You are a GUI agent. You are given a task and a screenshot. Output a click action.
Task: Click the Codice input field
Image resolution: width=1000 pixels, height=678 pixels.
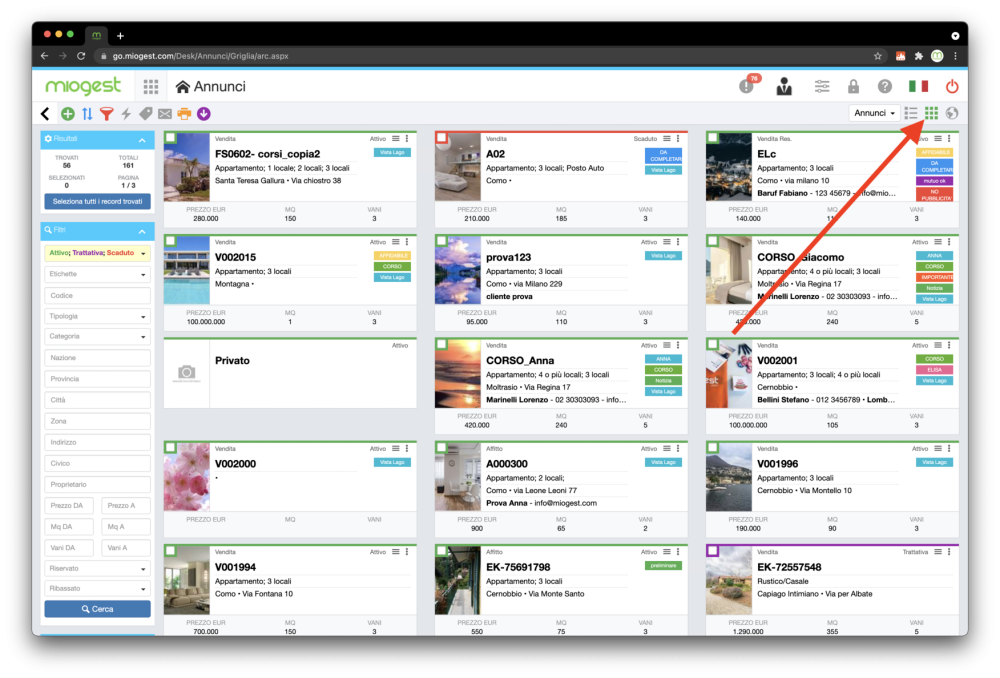[x=98, y=295]
